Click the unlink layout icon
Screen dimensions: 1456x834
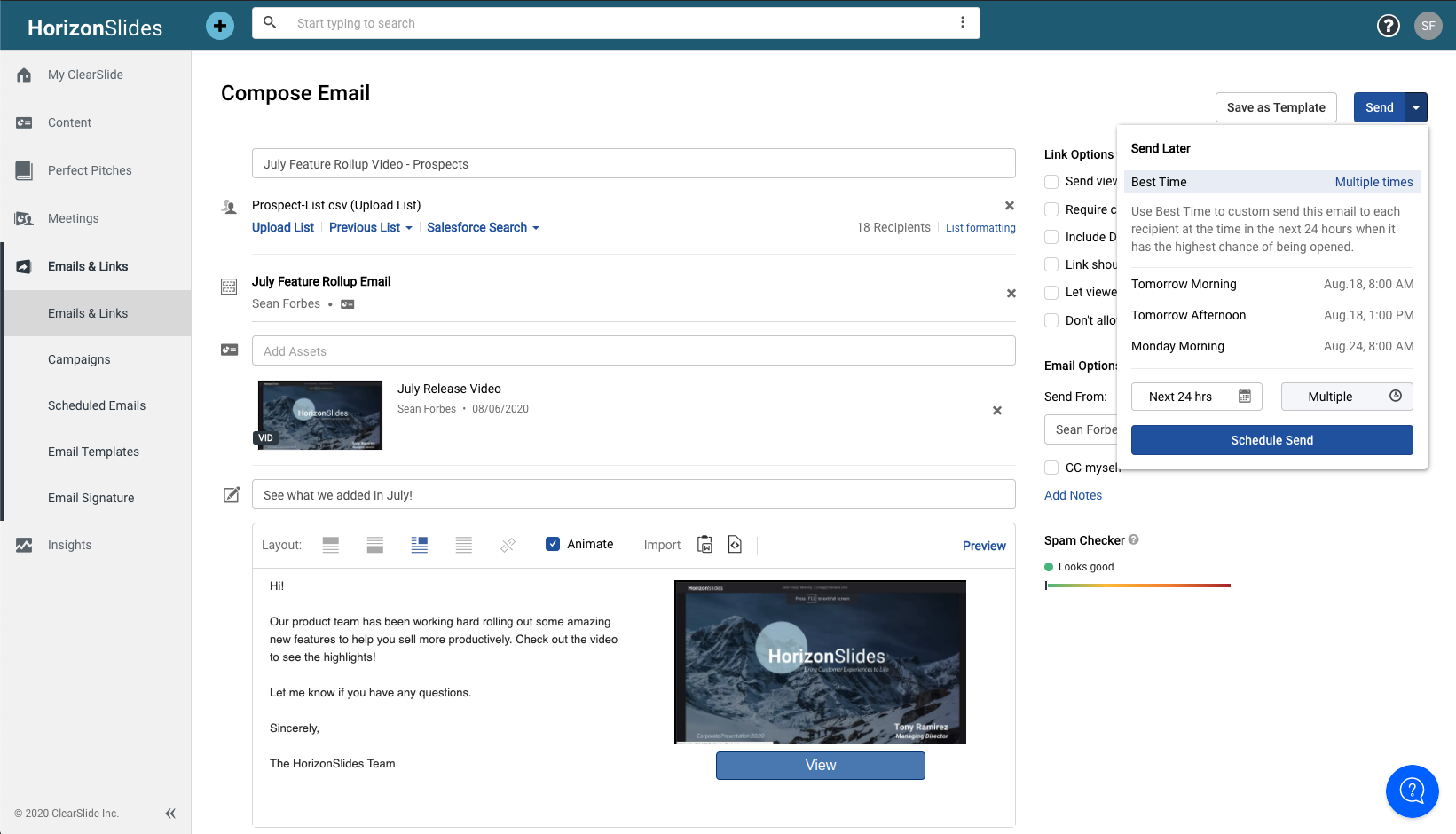(x=508, y=545)
